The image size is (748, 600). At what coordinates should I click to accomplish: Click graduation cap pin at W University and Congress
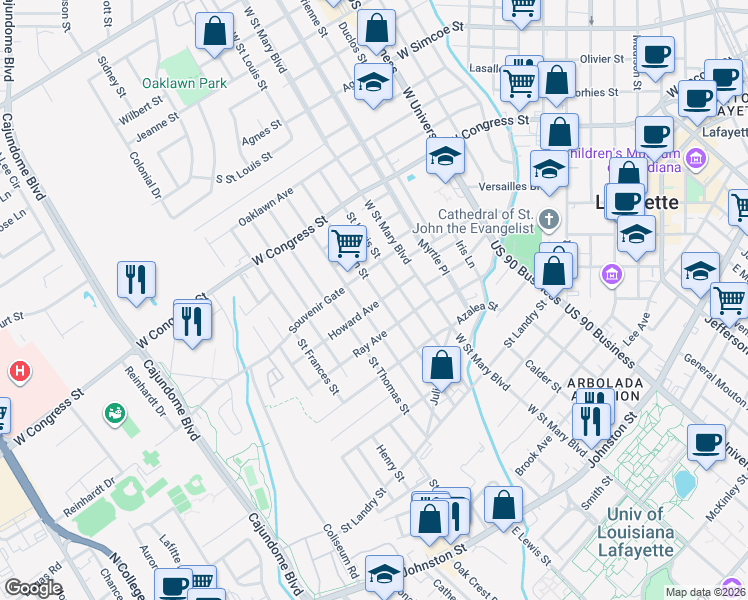[445, 157]
